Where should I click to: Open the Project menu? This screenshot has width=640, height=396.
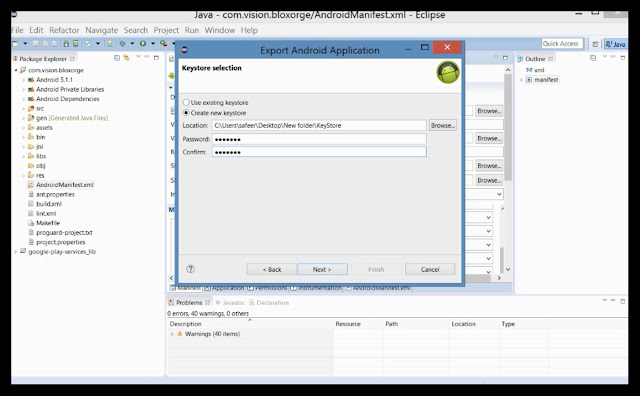166,30
